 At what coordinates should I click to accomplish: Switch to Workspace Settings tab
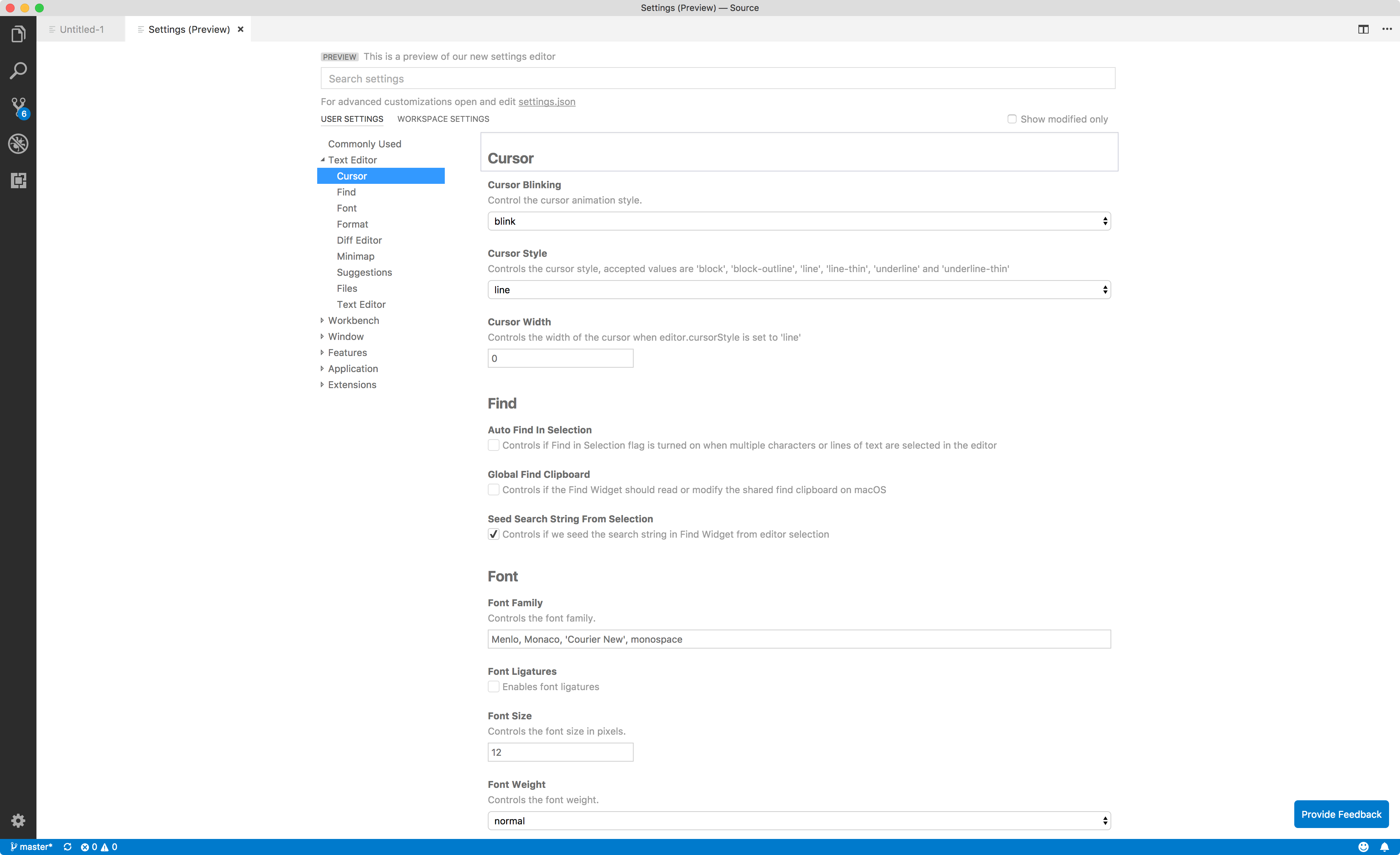pyautogui.click(x=443, y=119)
